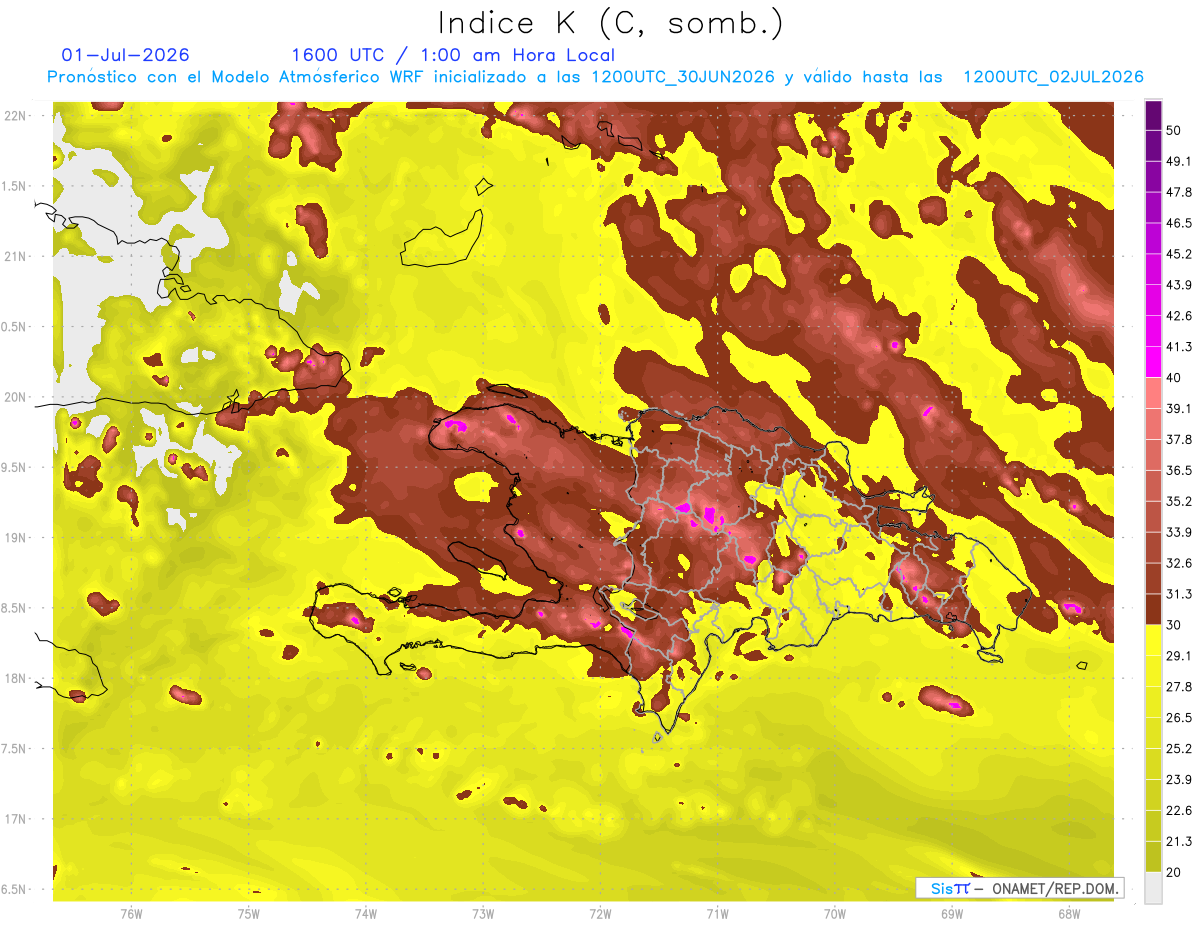The width and height of the screenshot is (1200, 927).
Task: Click the longitude label '75W'
Action: click(248, 914)
